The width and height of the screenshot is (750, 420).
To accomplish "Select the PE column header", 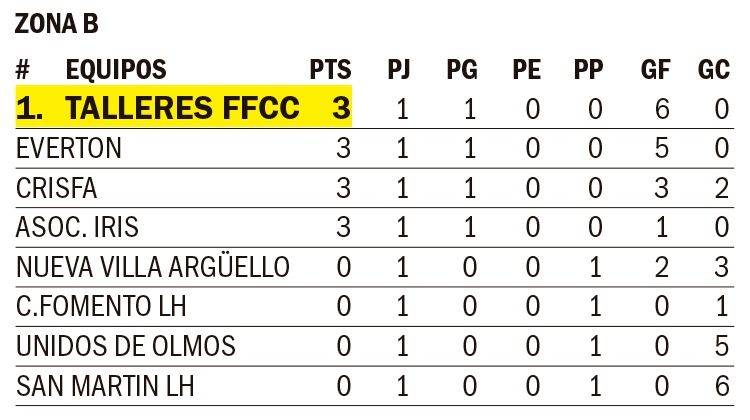I will pyautogui.click(x=527, y=70).
